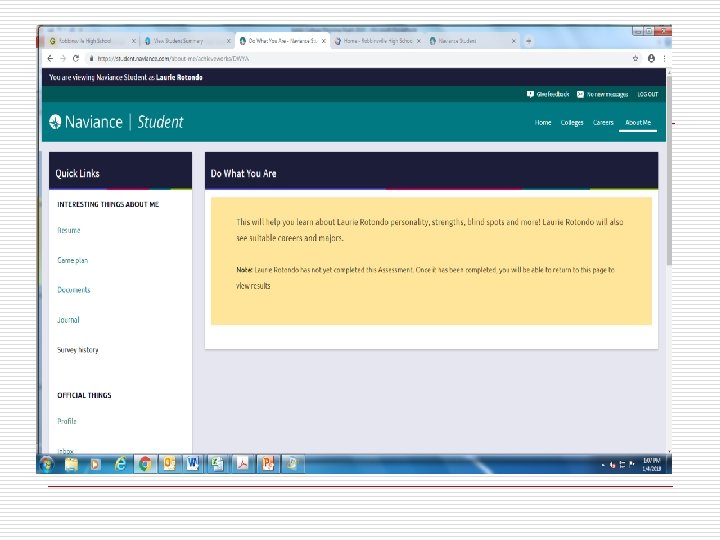Click the Naviance logo icon
The image size is (720, 540).
click(55, 122)
